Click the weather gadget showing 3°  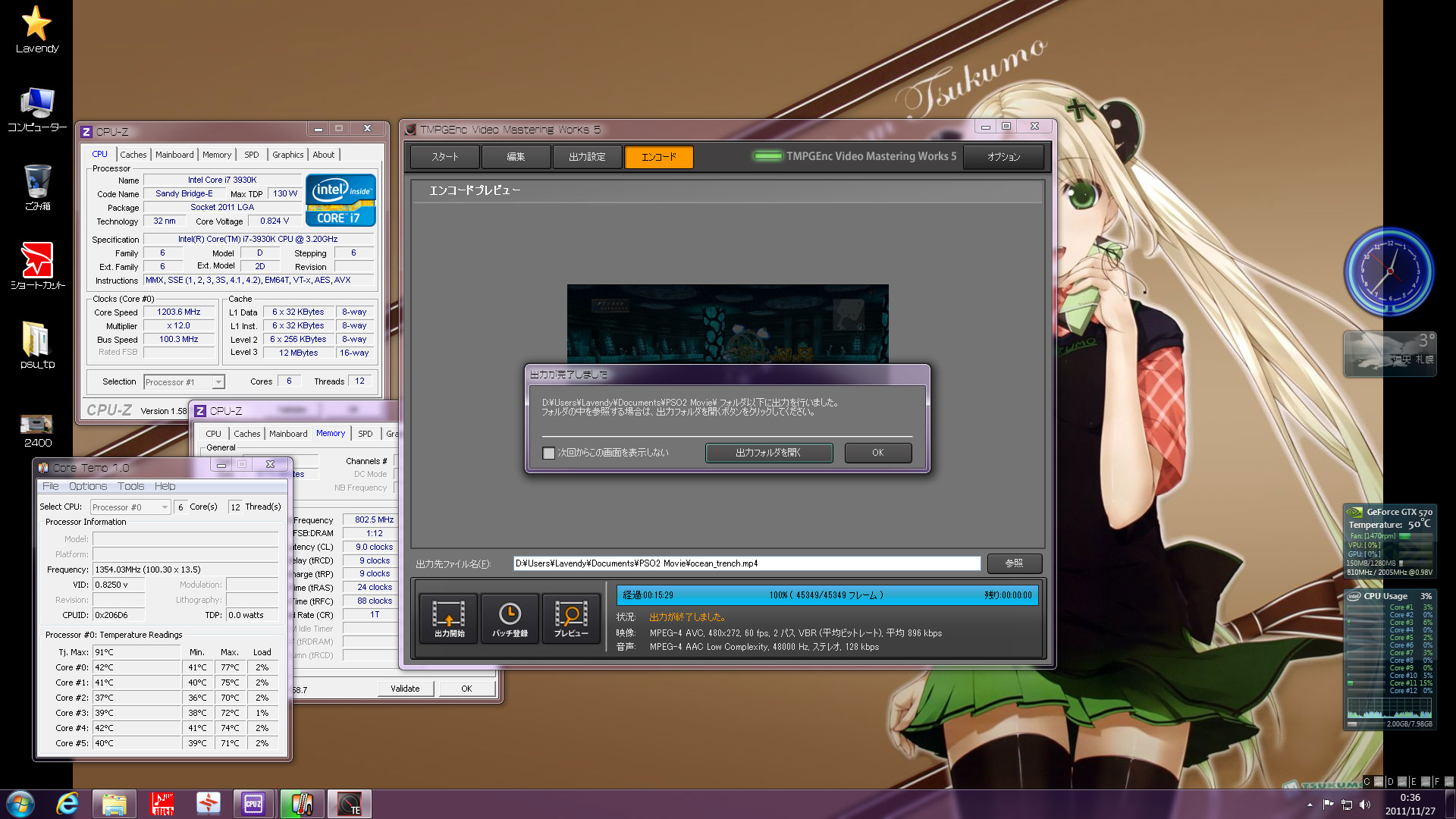[1389, 354]
